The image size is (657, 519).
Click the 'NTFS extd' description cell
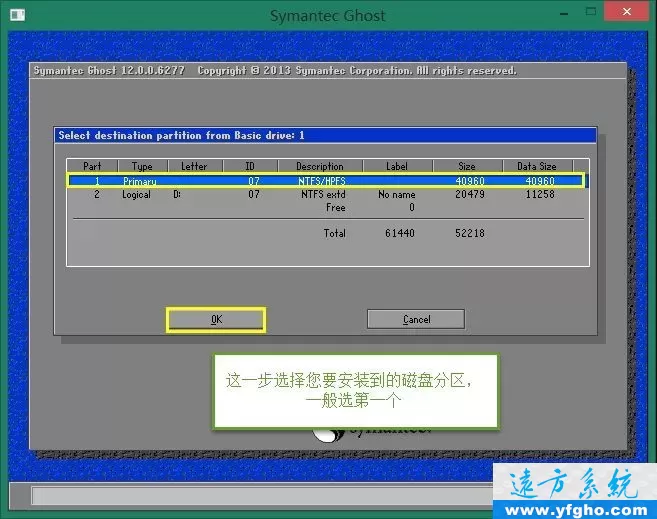[323, 194]
